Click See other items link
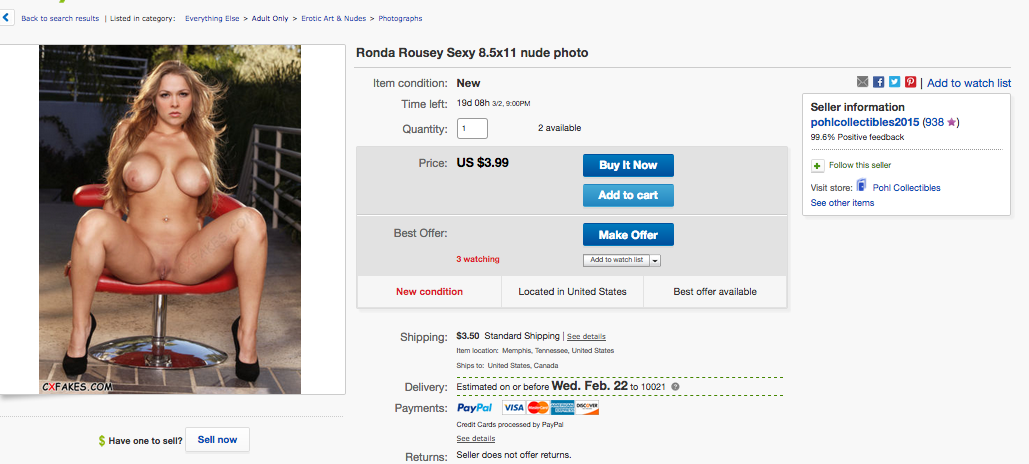The image size is (1029, 464). (x=842, y=203)
